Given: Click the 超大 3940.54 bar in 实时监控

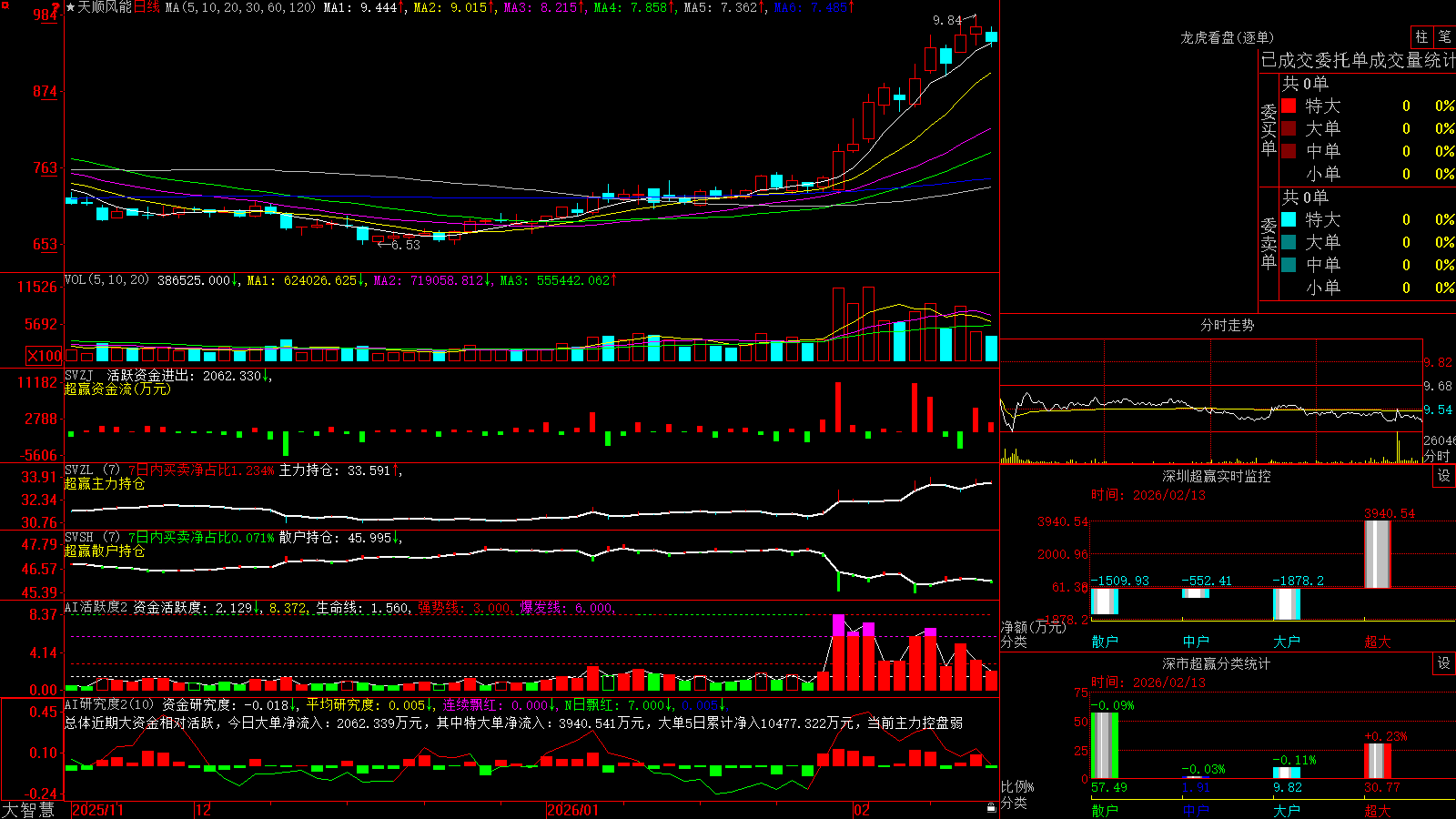Looking at the screenshot, I should (x=1378, y=554).
